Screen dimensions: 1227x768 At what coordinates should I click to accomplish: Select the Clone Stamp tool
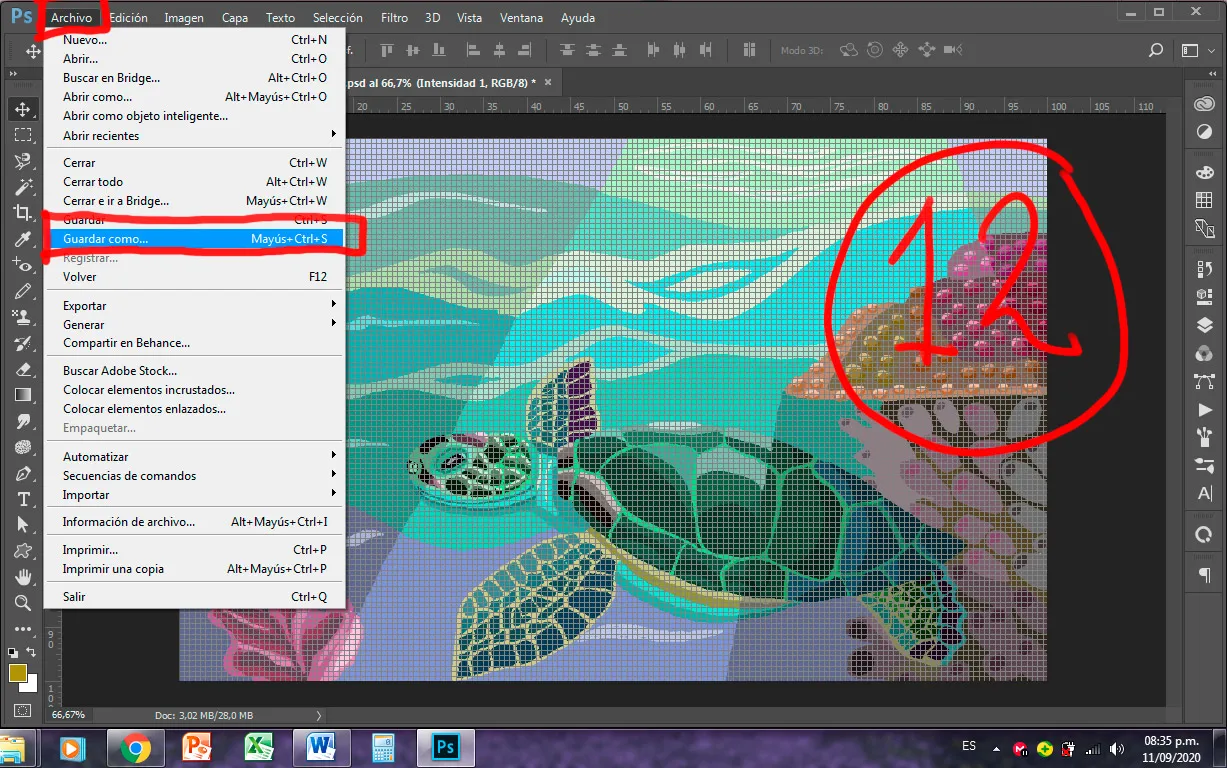[x=22, y=317]
